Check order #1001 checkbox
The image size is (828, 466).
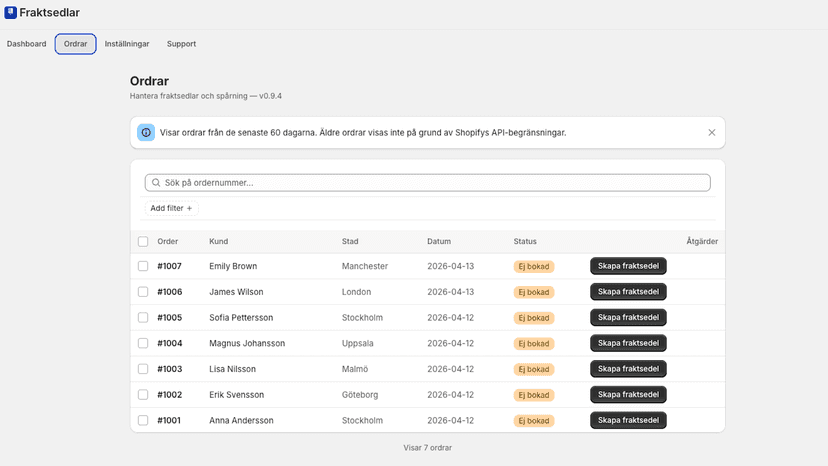[143, 421]
